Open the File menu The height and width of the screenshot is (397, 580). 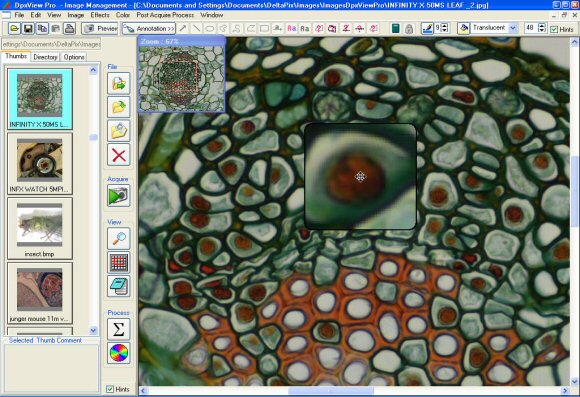(x=19, y=15)
